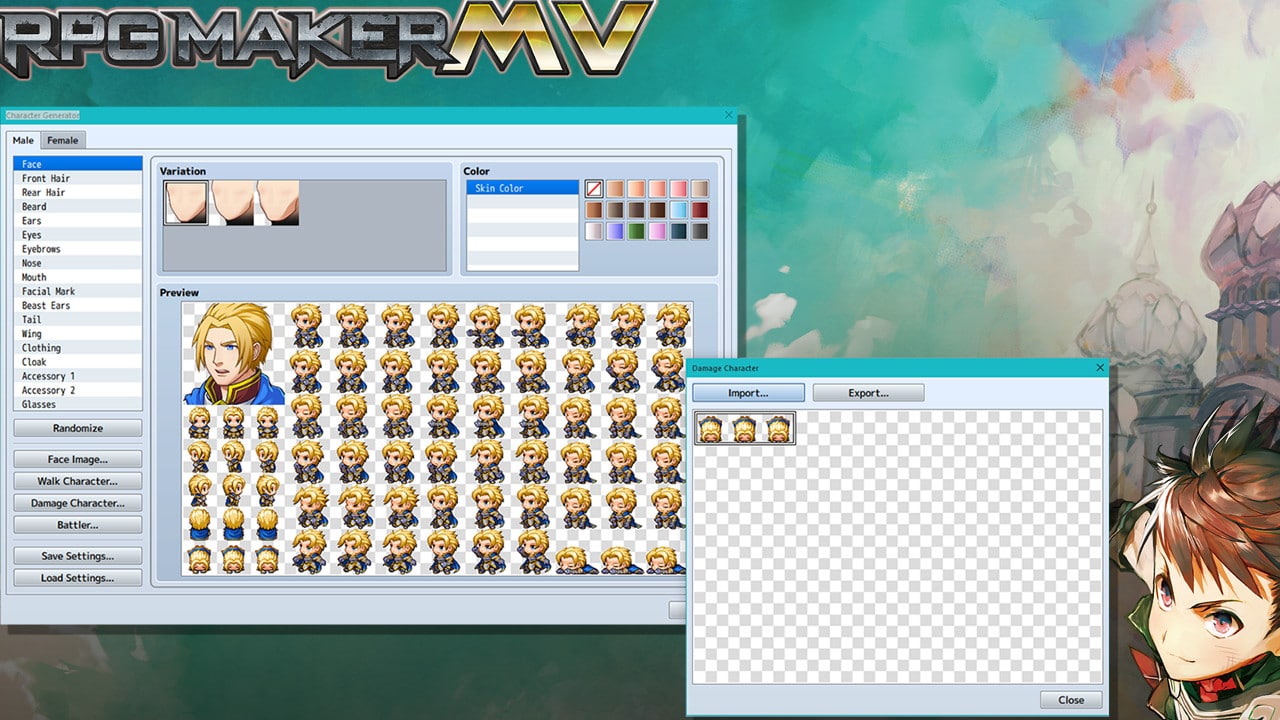Click the Damage Character... button
Image resolution: width=1280 pixels, height=720 pixels.
tap(78, 503)
